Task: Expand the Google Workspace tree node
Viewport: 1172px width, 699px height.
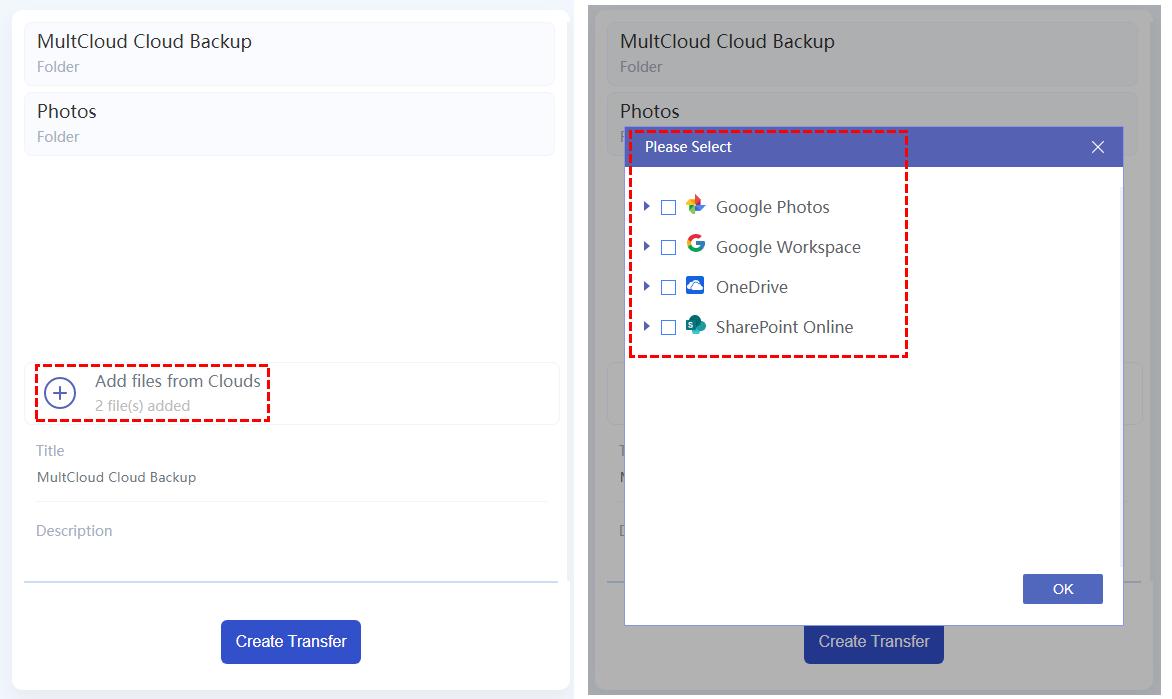Action: pyautogui.click(x=647, y=246)
